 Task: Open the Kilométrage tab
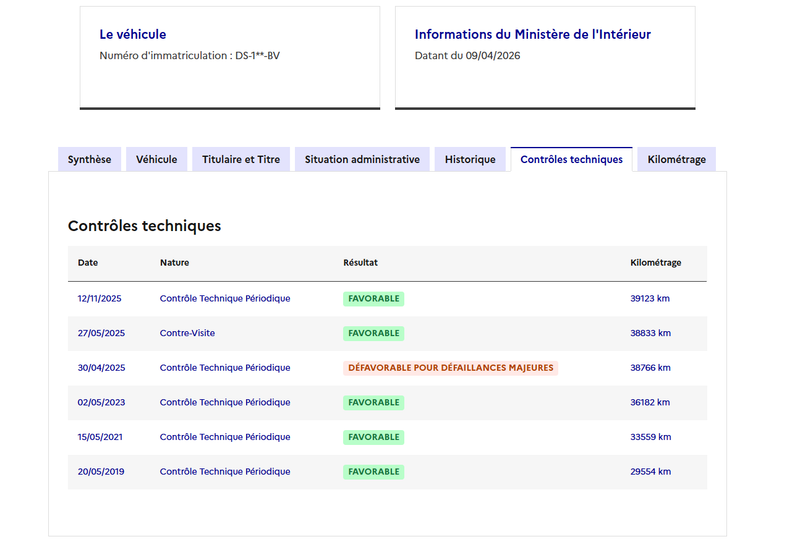click(x=677, y=160)
